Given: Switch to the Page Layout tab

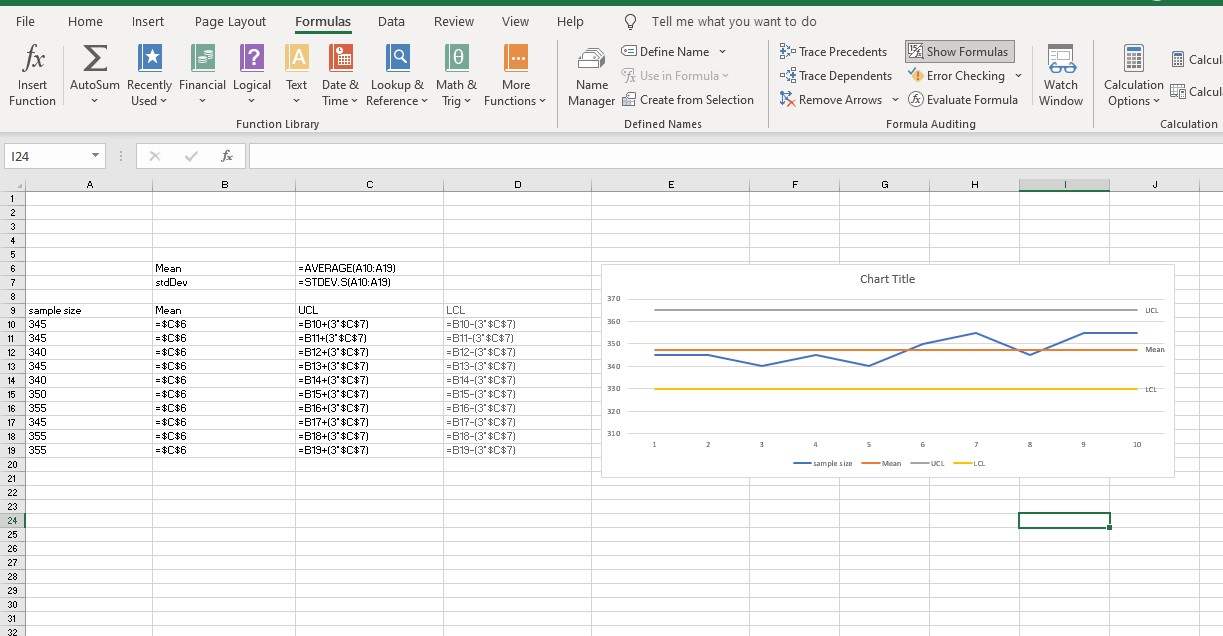Looking at the screenshot, I should (x=230, y=21).
